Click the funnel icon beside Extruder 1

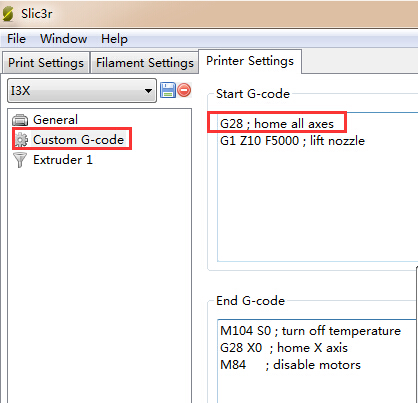(20, 160)
